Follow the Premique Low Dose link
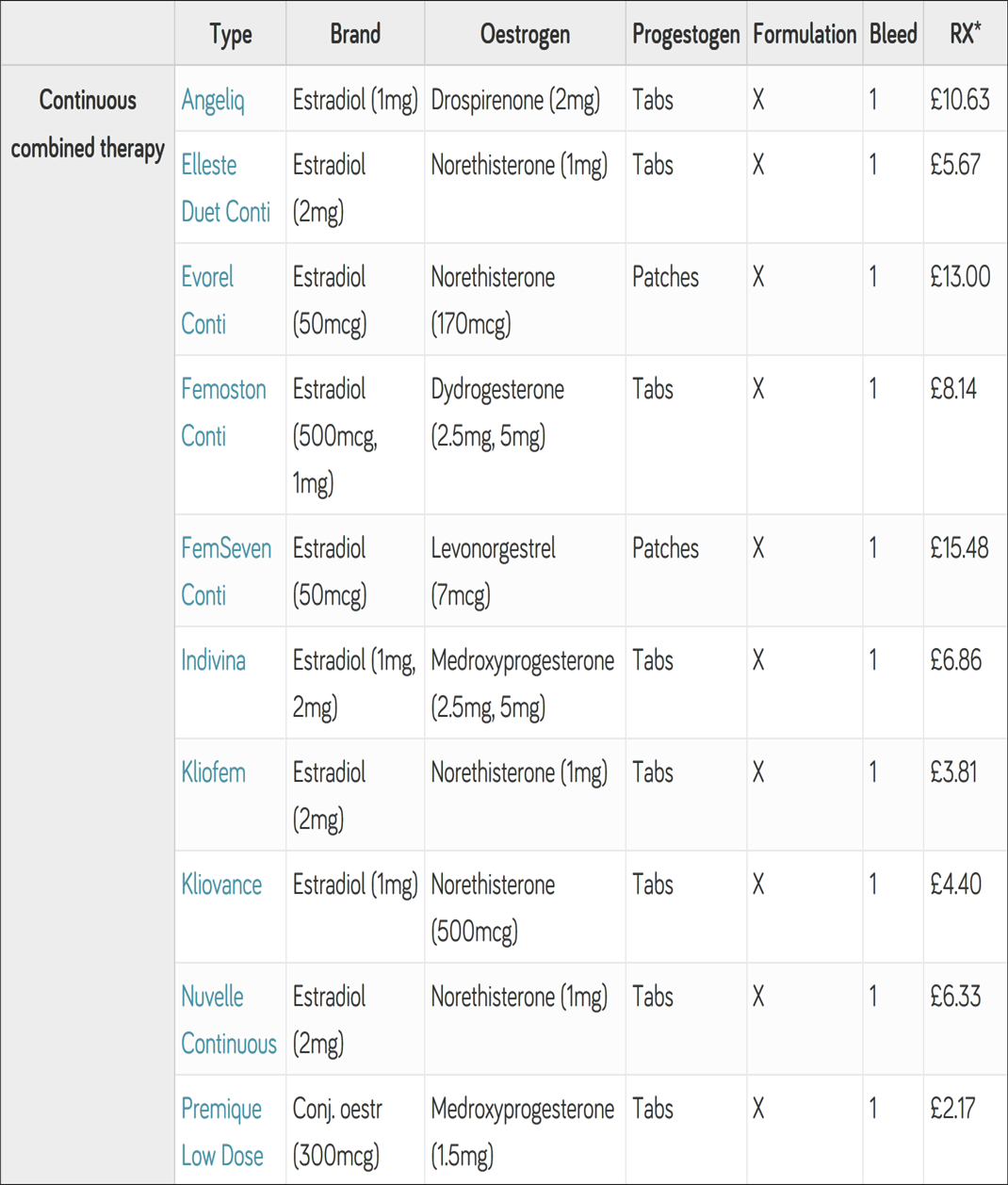Viewport: 1008px width, 1185px height. [222, 1132]
